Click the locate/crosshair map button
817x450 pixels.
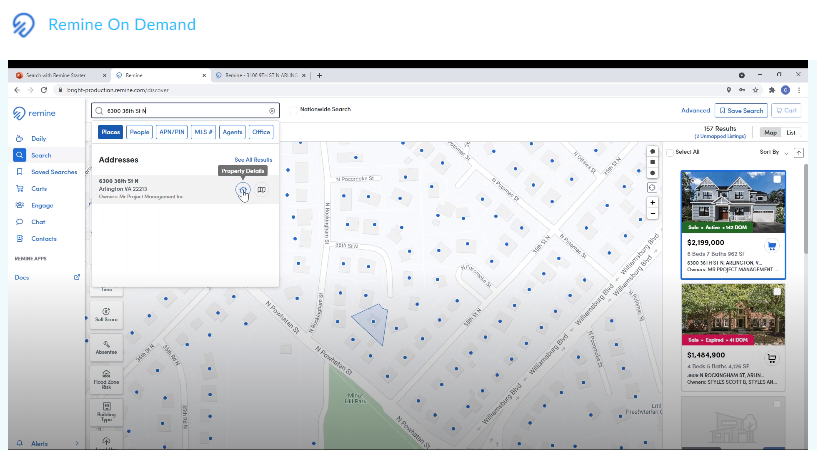point(652,188)
